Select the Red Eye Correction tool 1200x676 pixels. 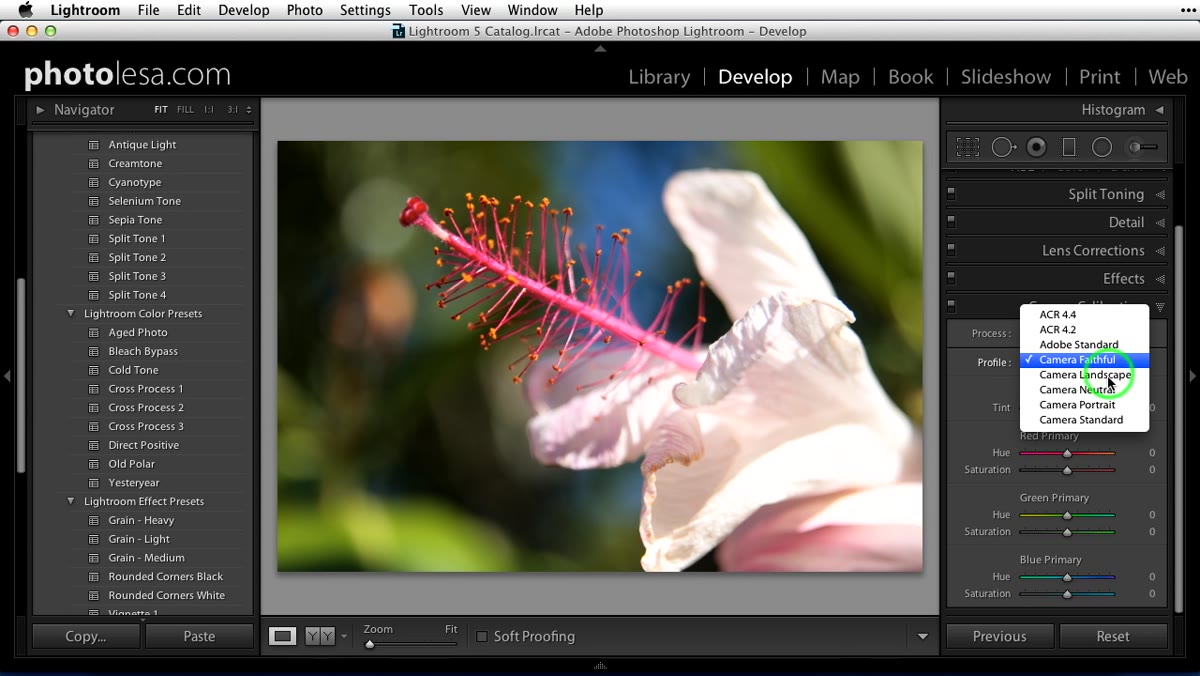point(1037,147)
